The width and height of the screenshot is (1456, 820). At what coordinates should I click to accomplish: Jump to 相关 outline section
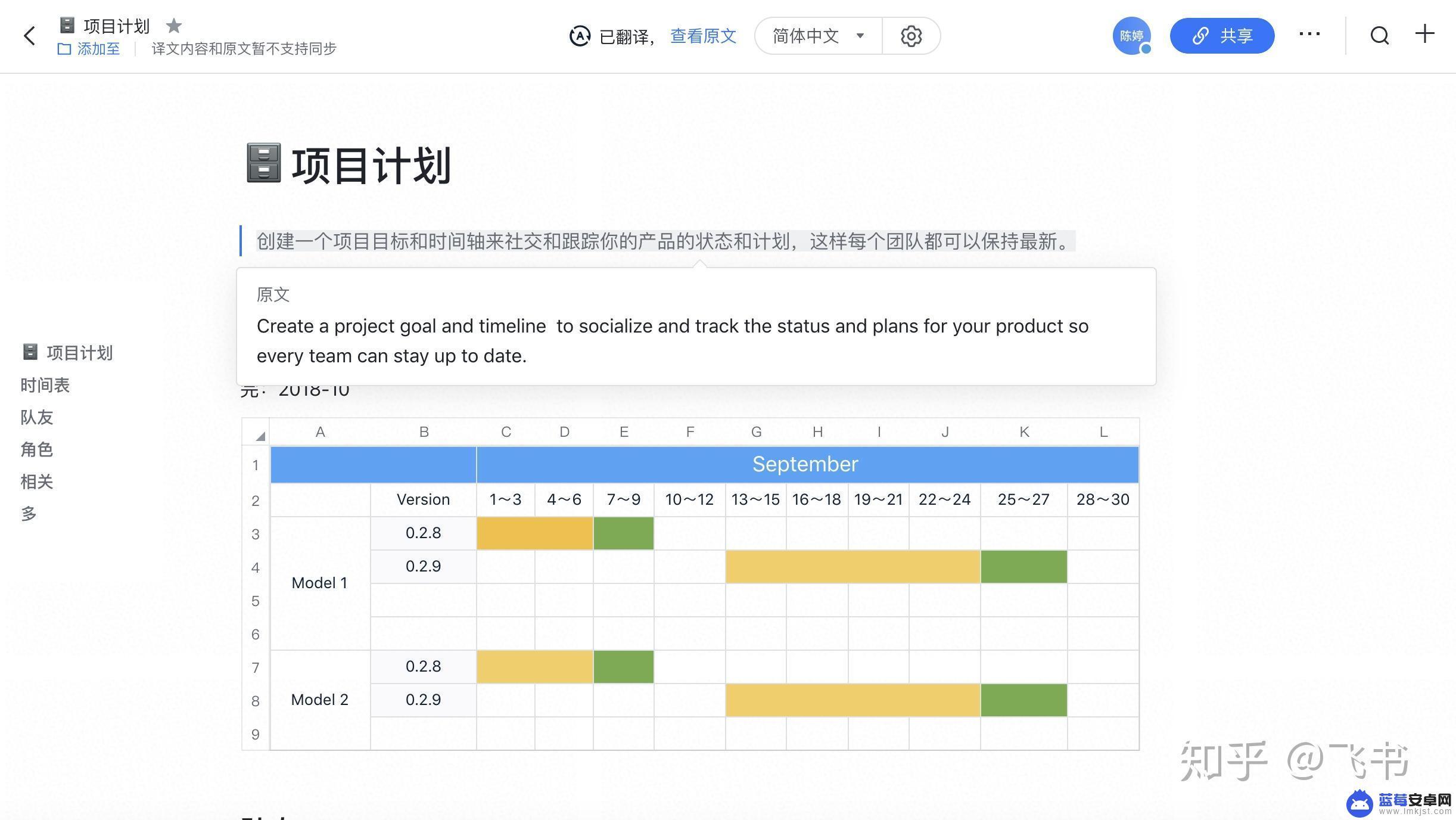tap(37, 482)
